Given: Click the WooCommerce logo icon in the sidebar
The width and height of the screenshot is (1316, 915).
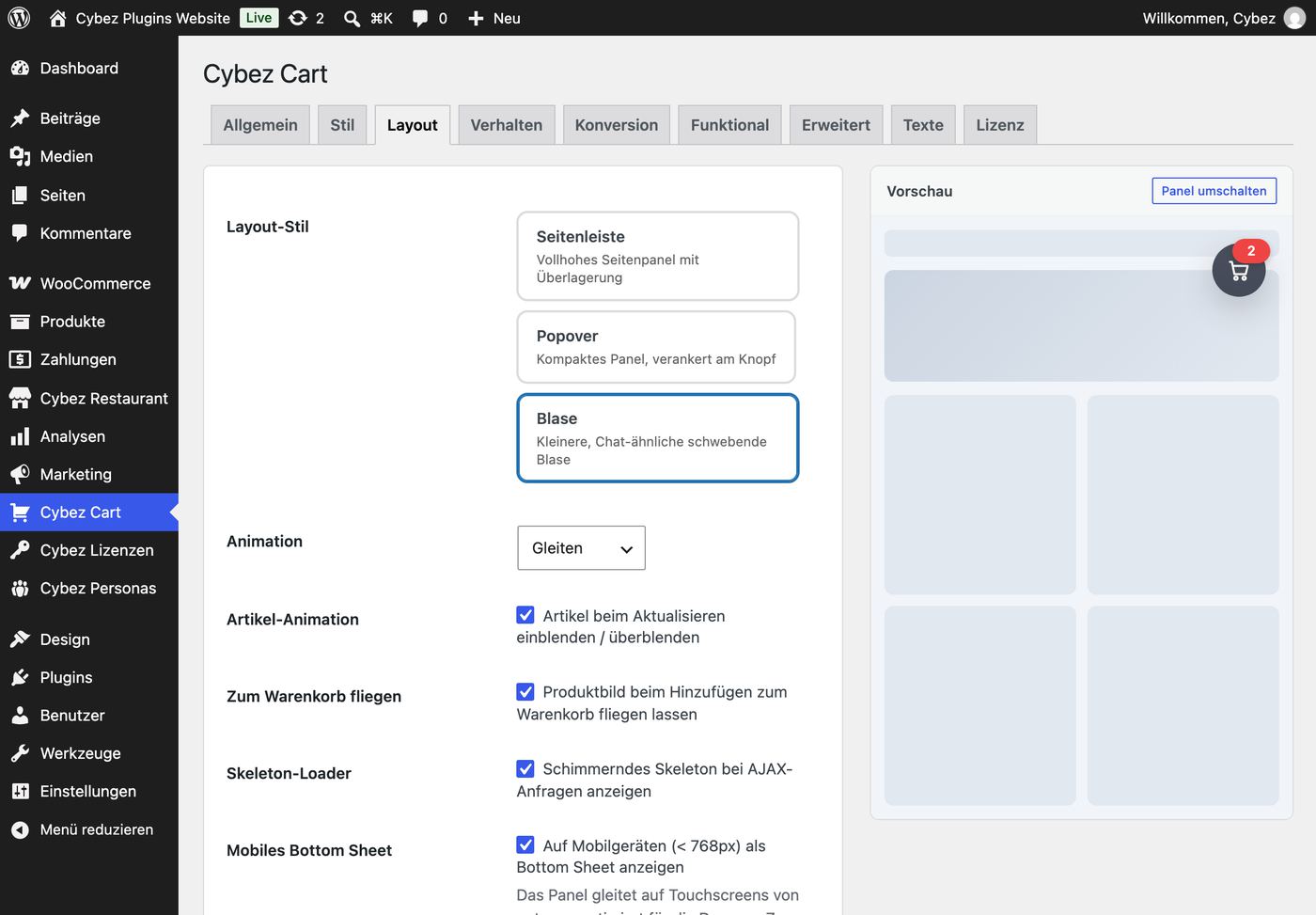Looking at the screenshot, I should coord(20,283).
